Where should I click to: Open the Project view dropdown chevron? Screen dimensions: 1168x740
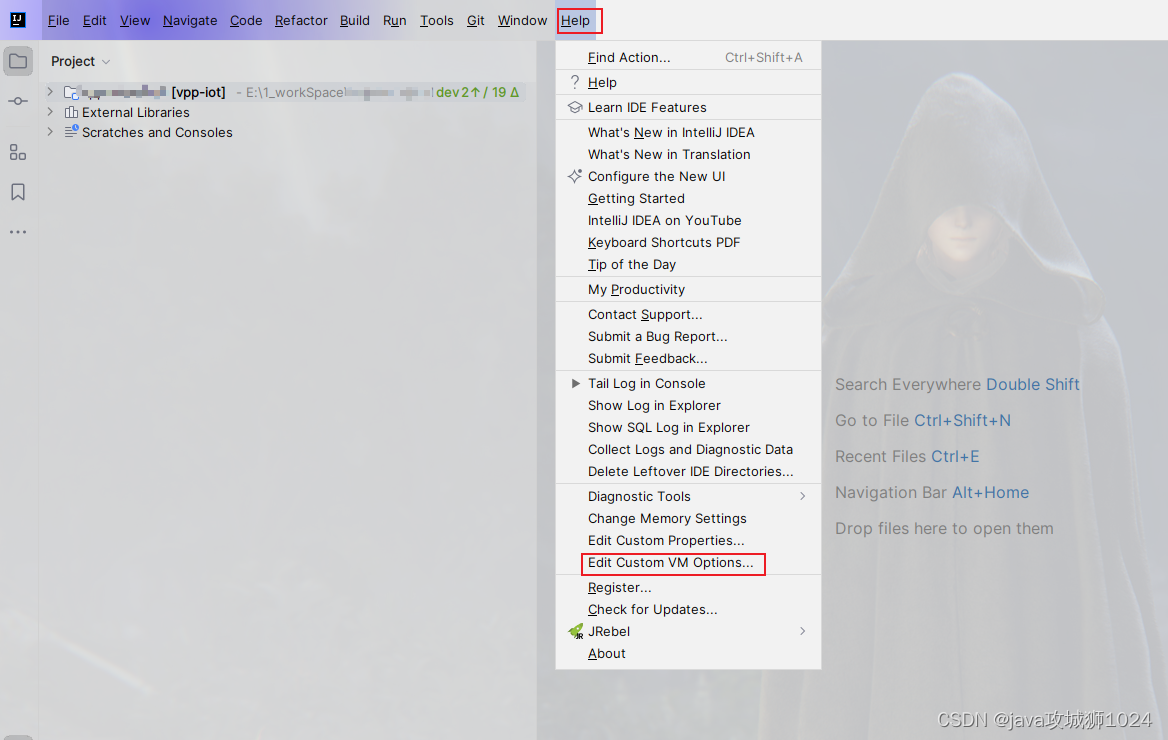pos(106,62)
